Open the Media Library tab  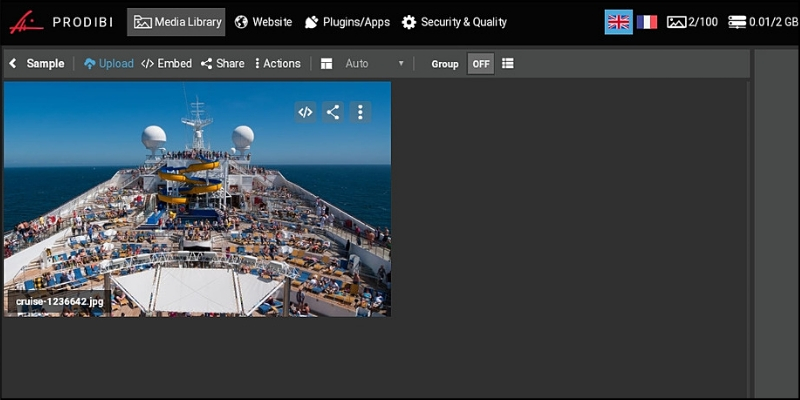pos(176,22)
